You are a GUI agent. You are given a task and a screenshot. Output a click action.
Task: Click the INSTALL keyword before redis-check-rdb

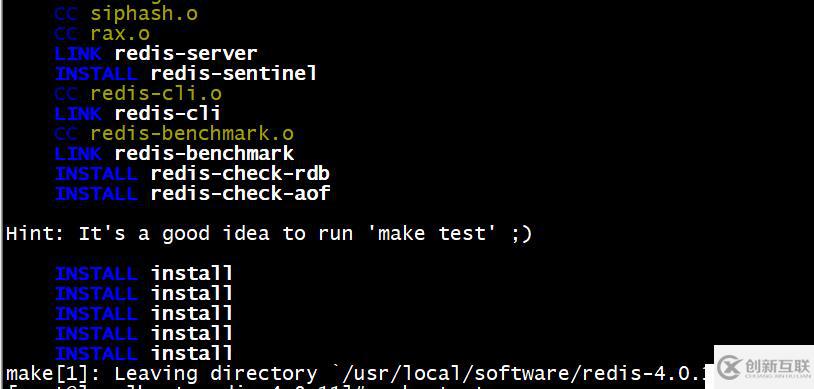click(96, 173)
